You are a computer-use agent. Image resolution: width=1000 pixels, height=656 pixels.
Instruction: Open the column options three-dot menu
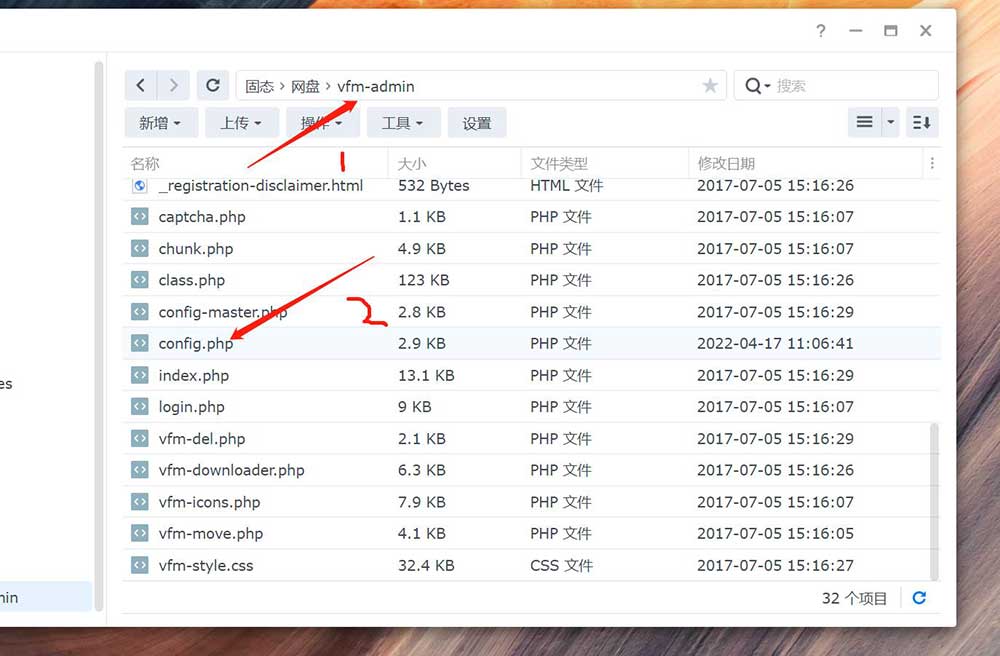932,163
